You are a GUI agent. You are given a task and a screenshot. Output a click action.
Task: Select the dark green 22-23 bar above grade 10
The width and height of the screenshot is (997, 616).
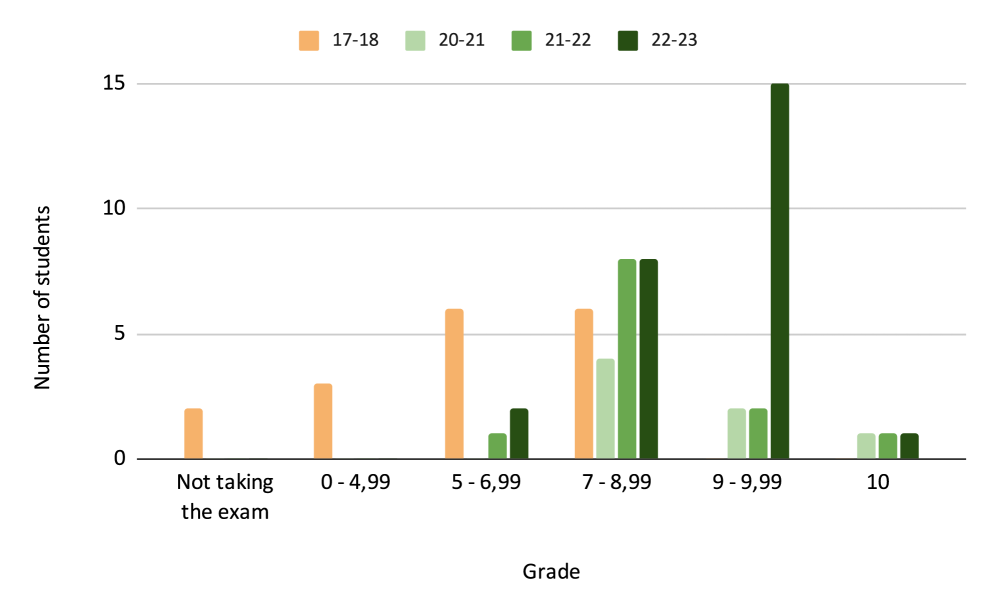tap(909, 446)
